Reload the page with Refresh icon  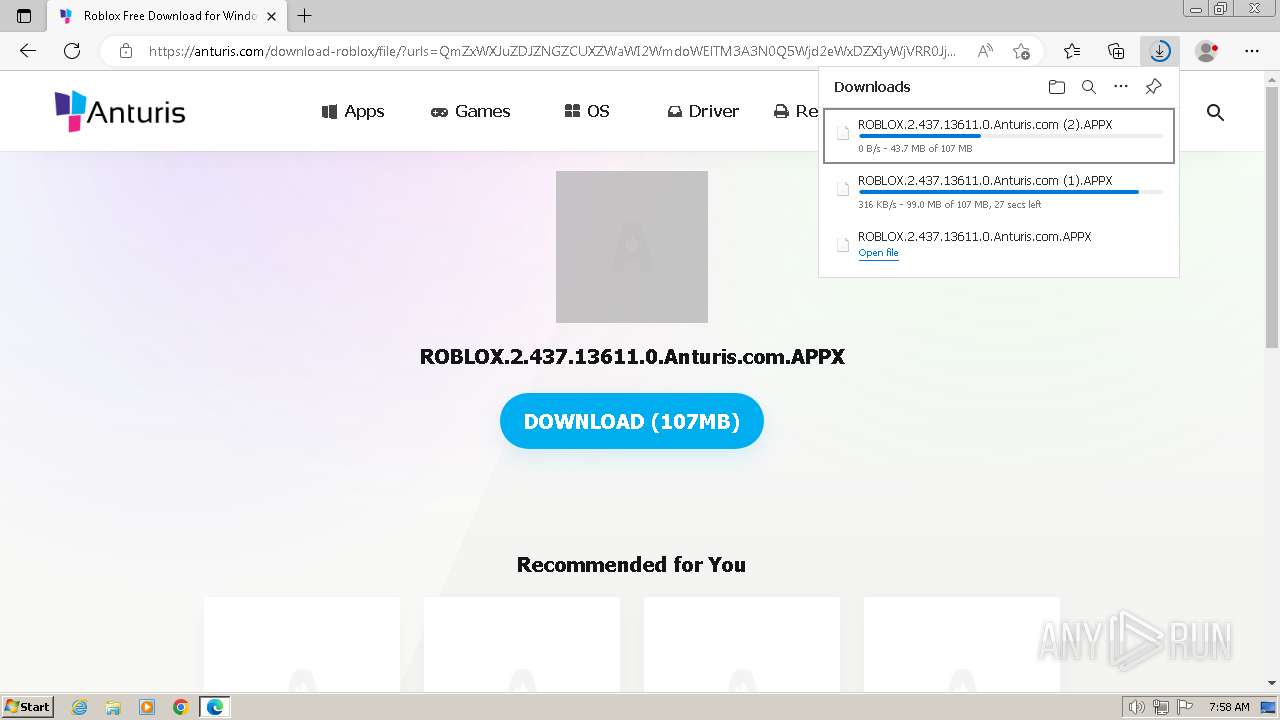[72, 51]
